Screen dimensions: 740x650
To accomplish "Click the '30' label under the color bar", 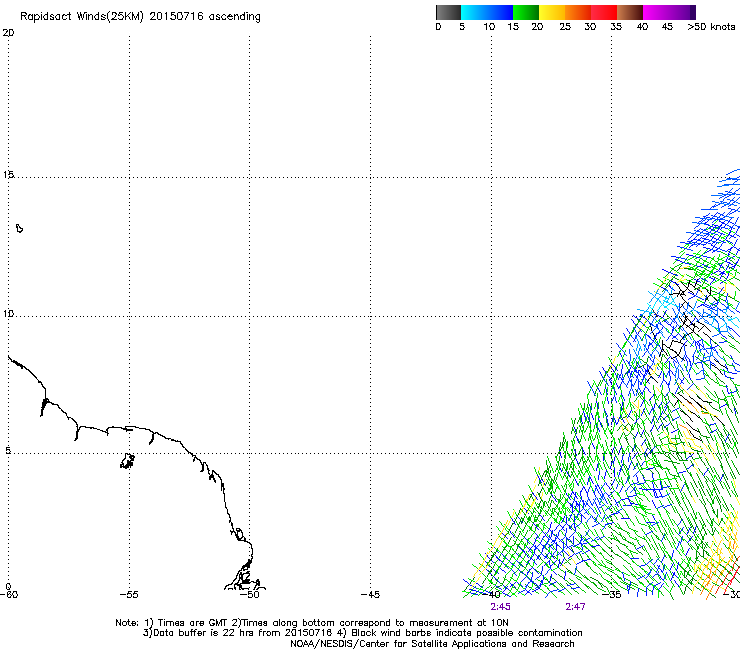I will tap(590, 27).
